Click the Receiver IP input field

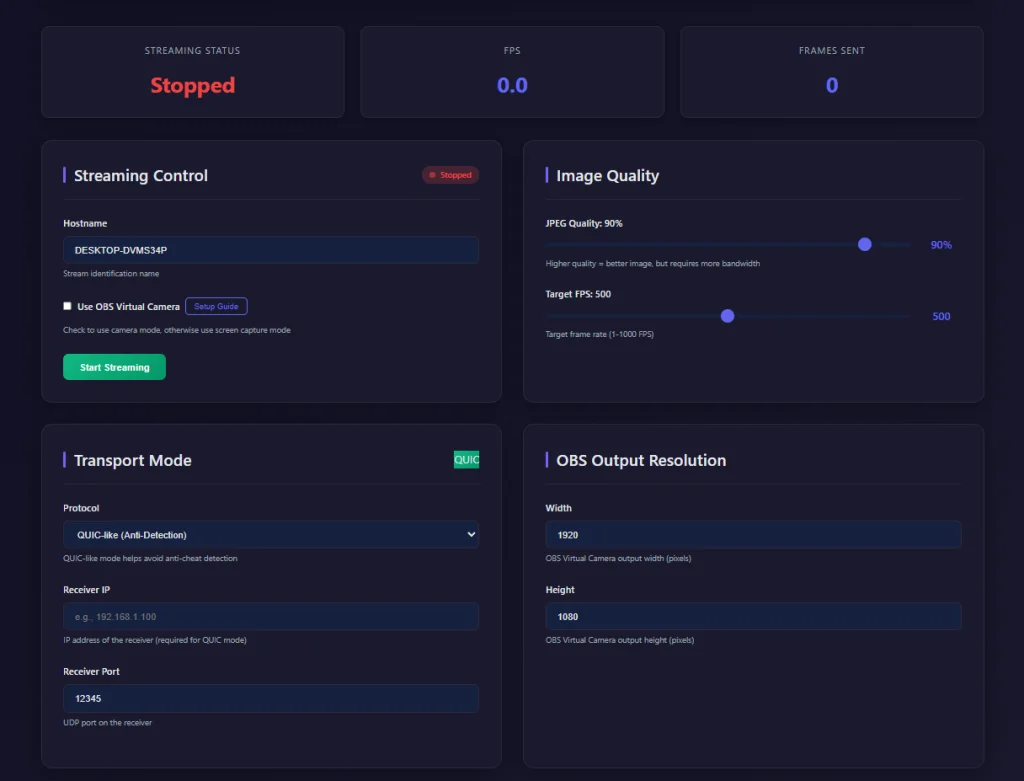[271, 616]
